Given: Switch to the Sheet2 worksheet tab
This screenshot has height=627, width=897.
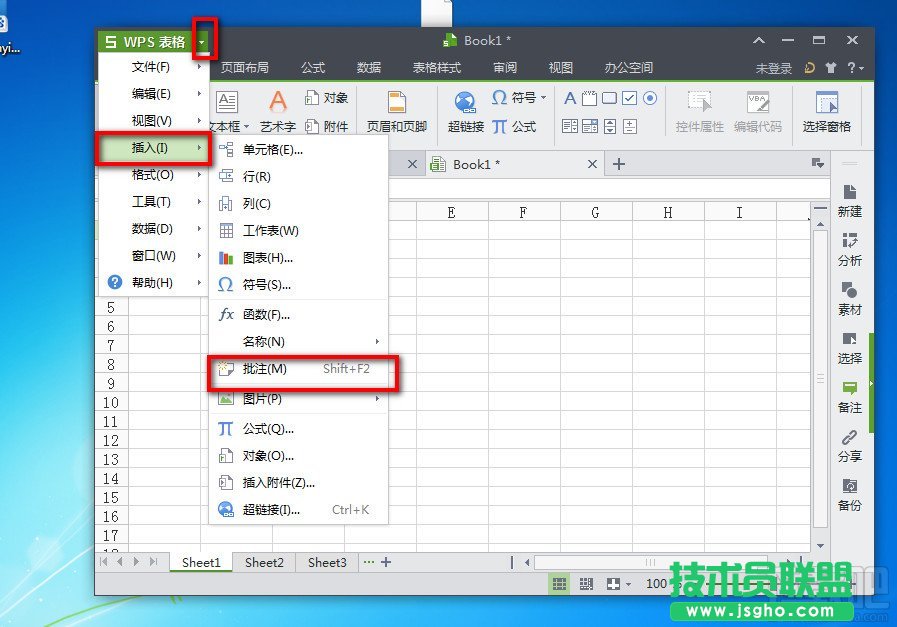Looking at the screenshot, I should tap(263, 563).
